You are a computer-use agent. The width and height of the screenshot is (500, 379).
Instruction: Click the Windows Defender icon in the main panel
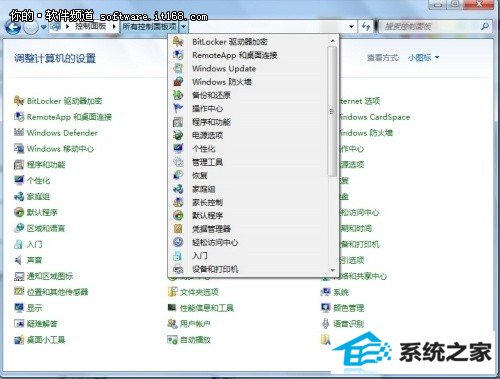[x=19, y=132]
